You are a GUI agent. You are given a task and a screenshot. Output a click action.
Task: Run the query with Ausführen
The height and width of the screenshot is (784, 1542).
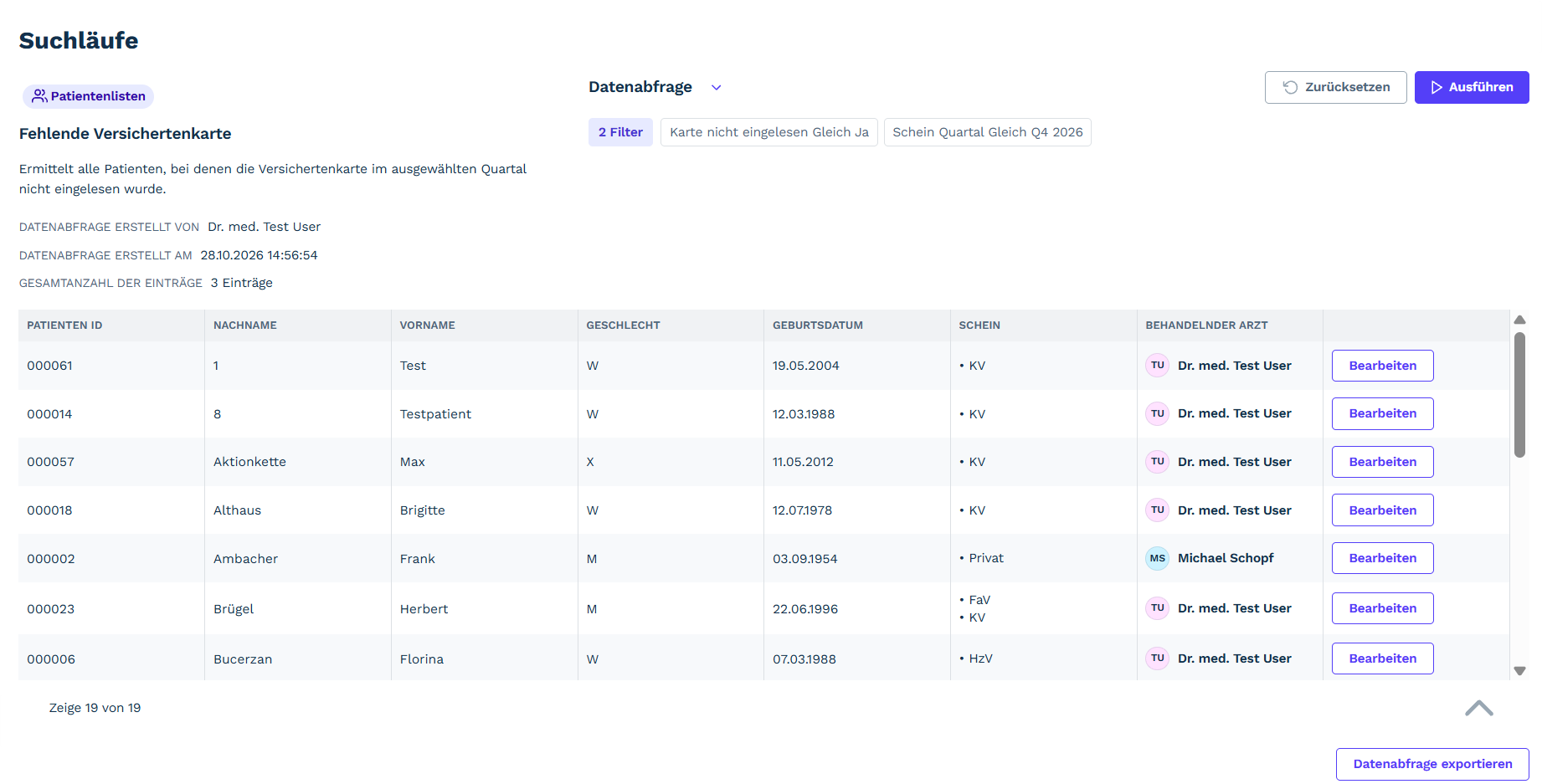pyautogui.click(x=1471, y=87)
